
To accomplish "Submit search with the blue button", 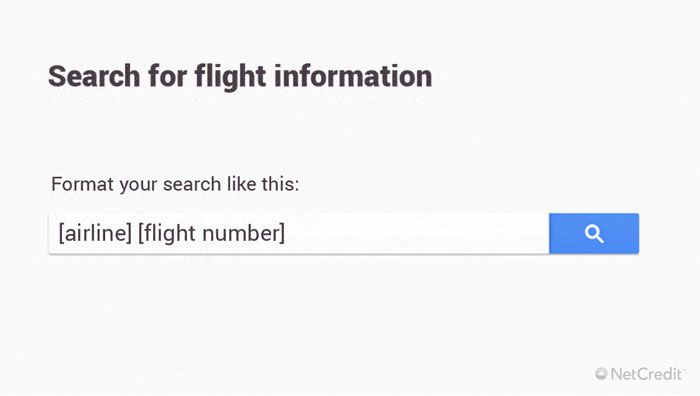I will coord(594,233).
